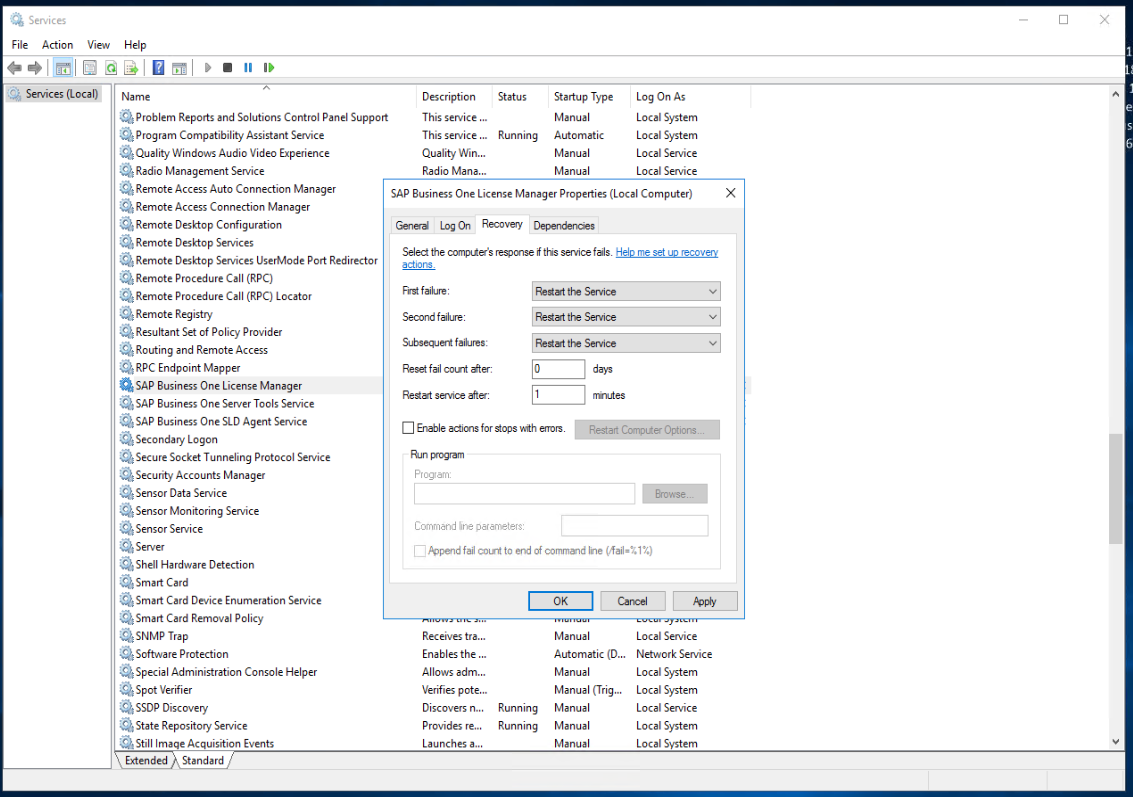Click Cancel in the properties dialog
The height and width of the screenshot is (797, 1133).
[x=632, y=601]
